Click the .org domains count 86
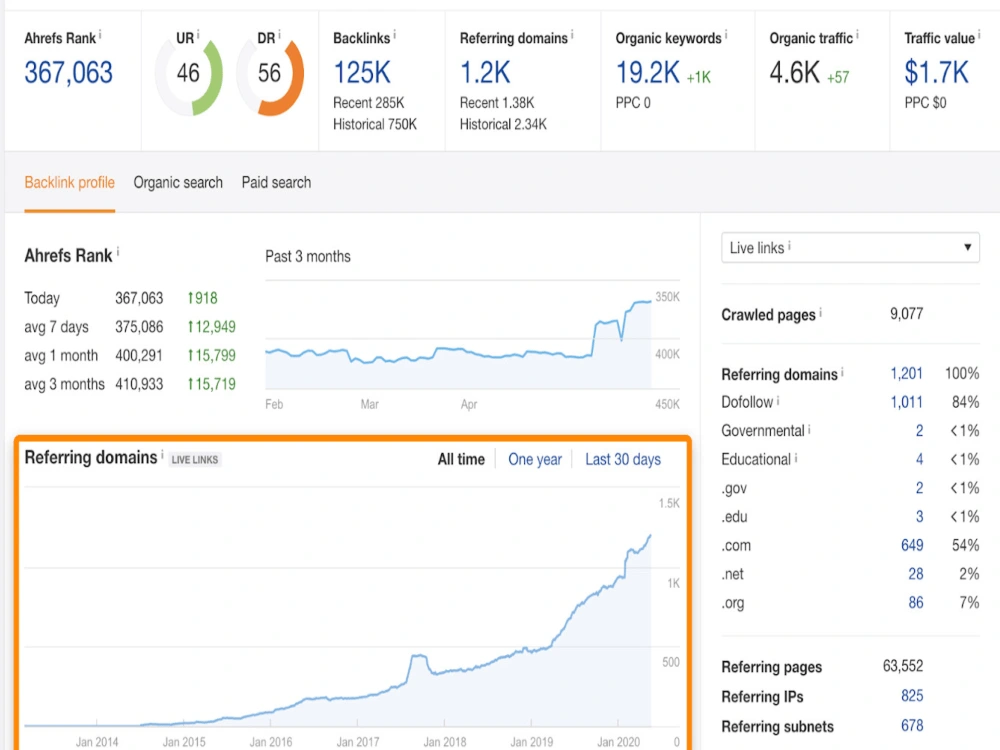Viewport: 1000px width, 750px height. pos(916,603)
